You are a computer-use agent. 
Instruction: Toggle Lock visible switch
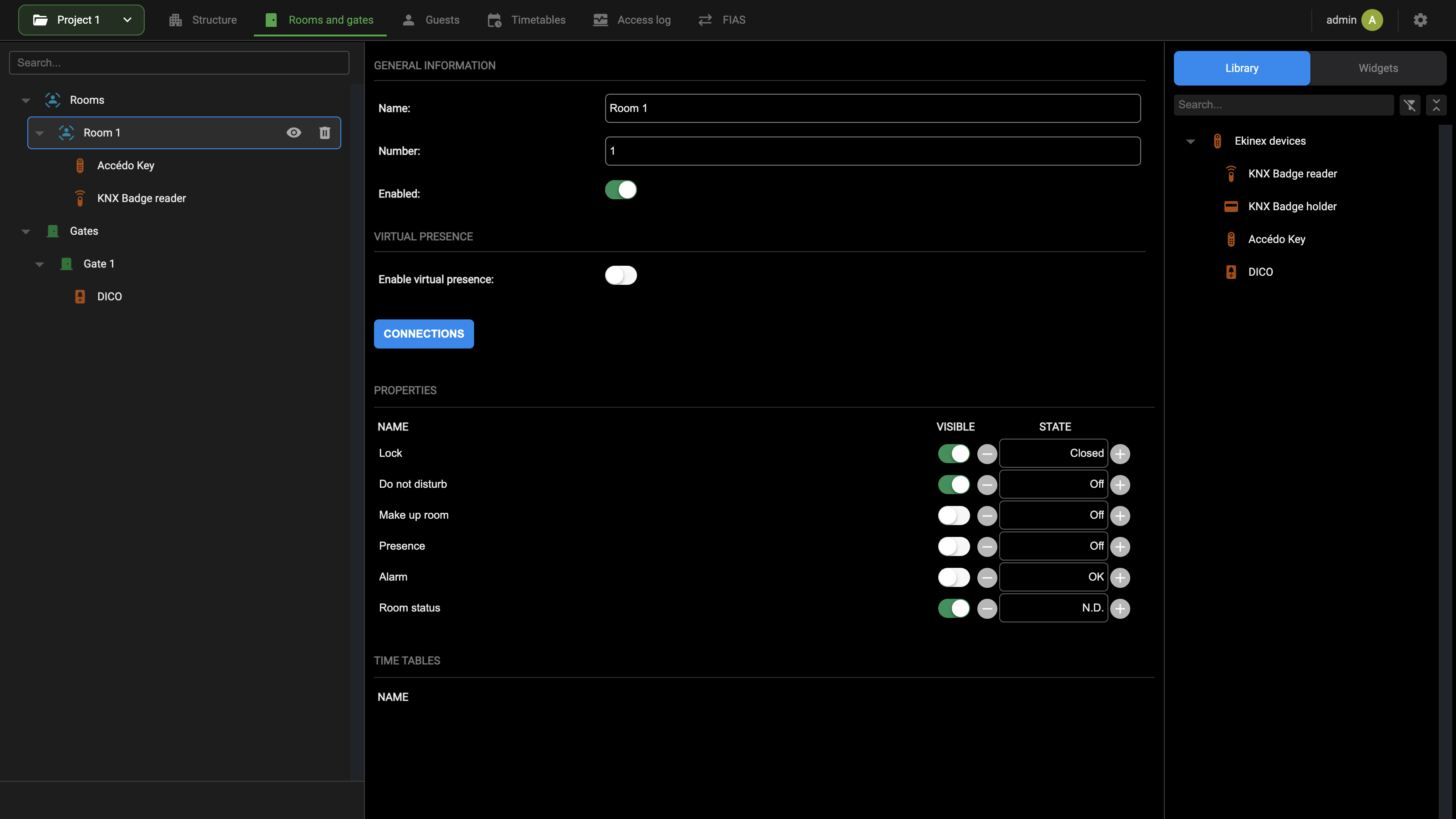[954, 453]
